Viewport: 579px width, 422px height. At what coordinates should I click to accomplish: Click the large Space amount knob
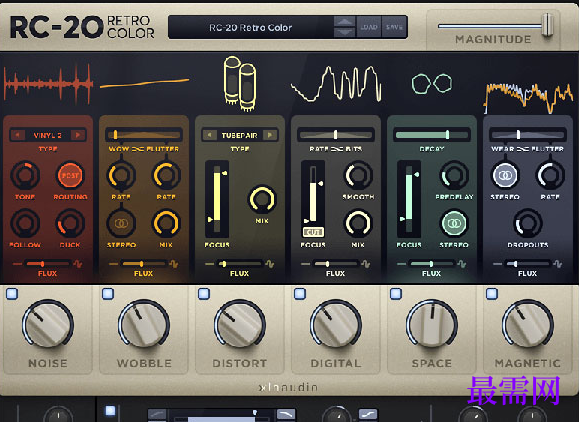click(432, 324)
